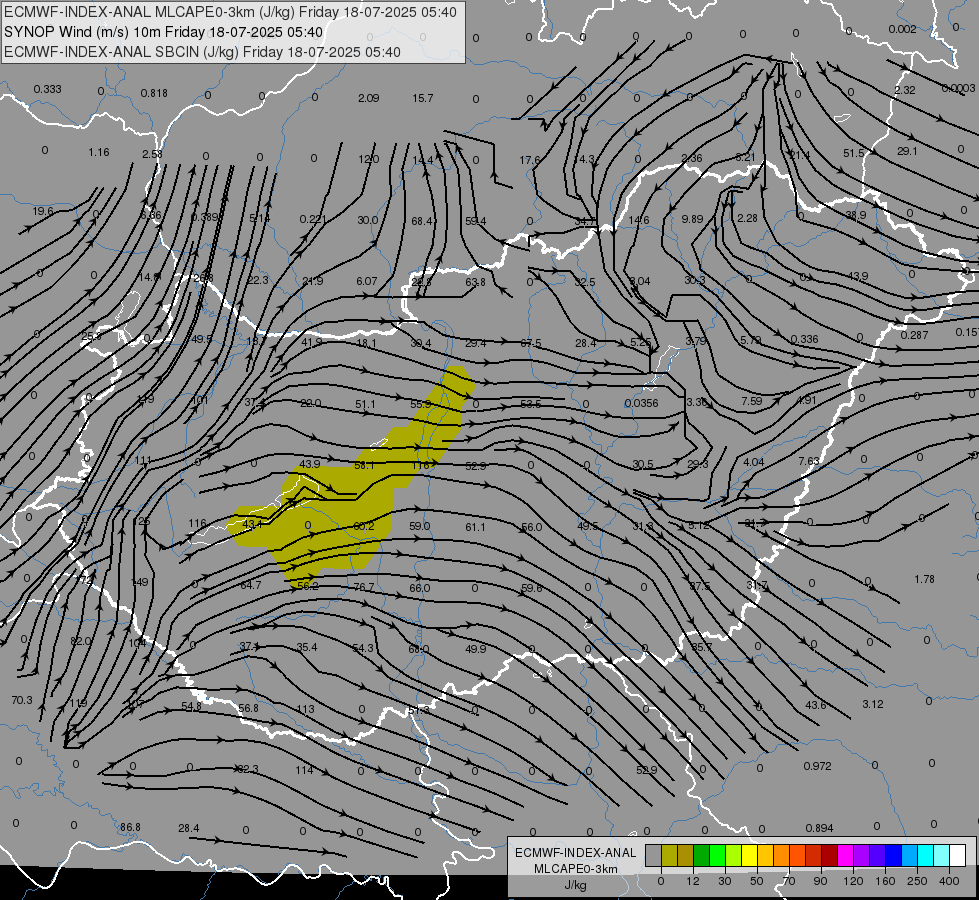Select the map value 7.63
979x900 pixels.
809,461
